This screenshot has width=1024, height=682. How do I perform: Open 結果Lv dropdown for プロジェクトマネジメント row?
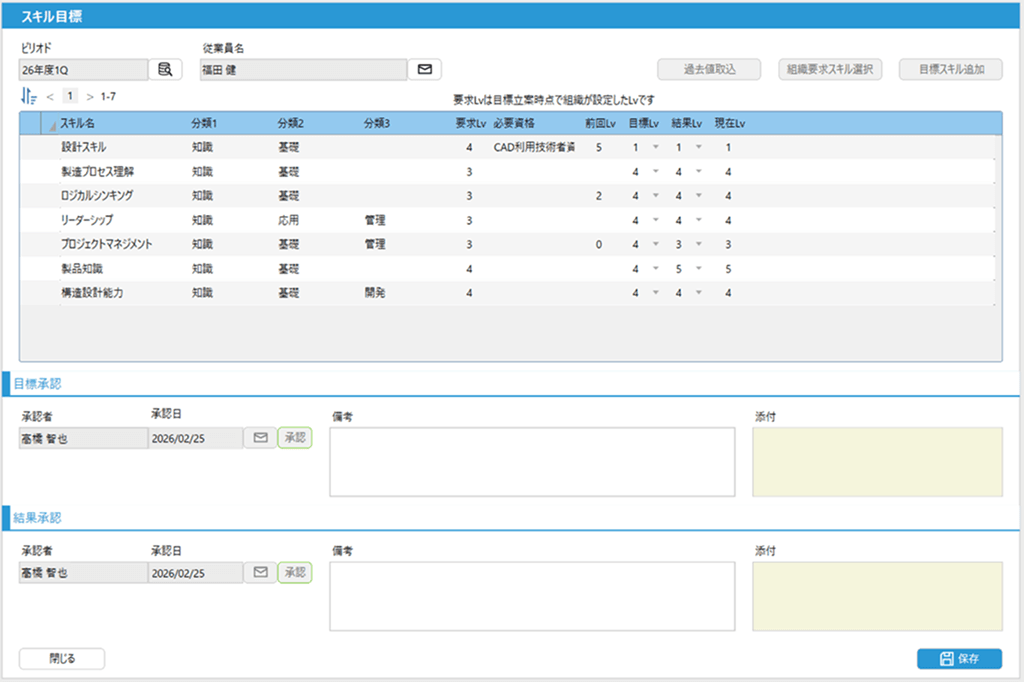point(698,244)
